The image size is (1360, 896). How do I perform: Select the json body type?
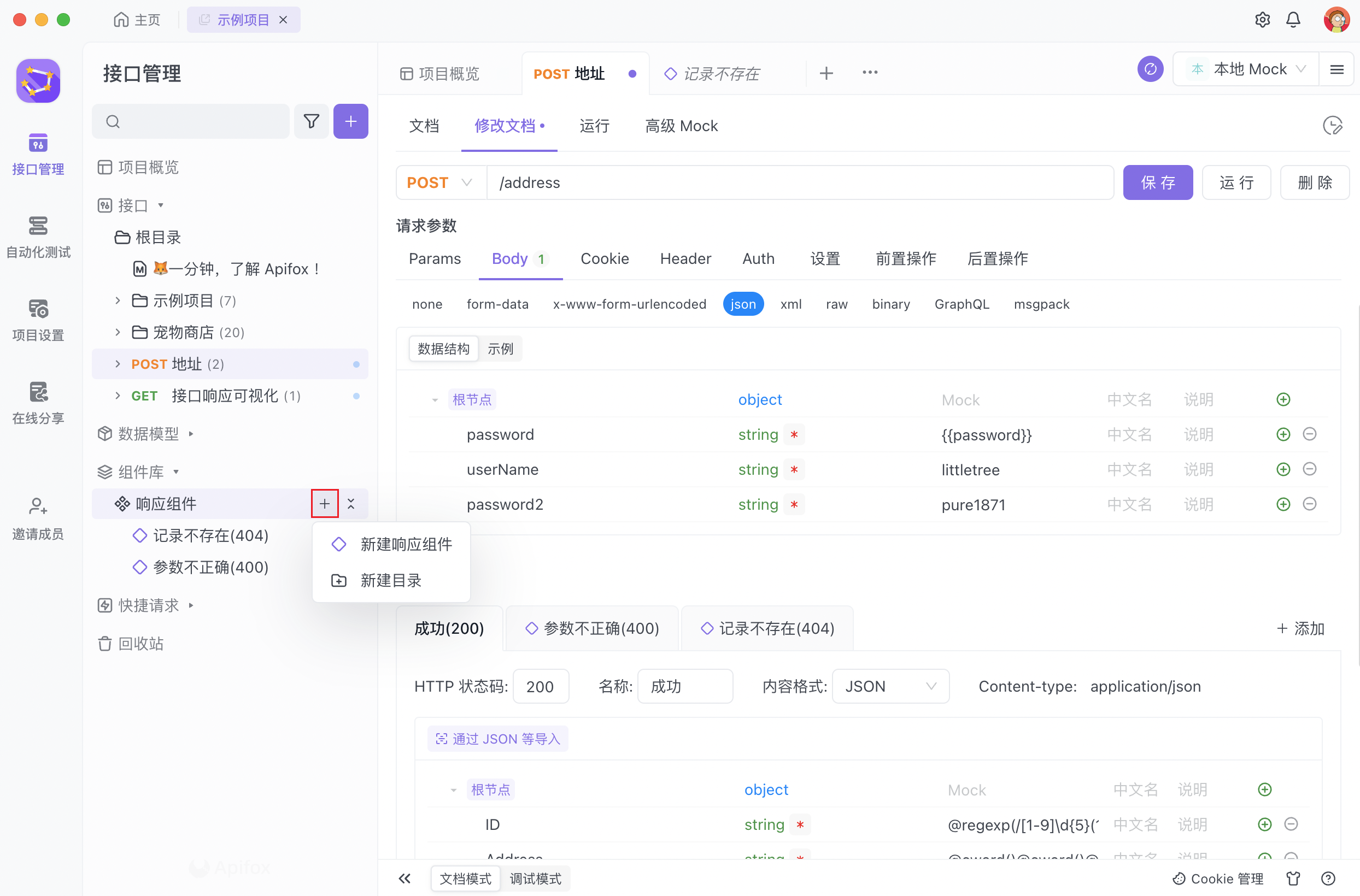pos(743,304)
